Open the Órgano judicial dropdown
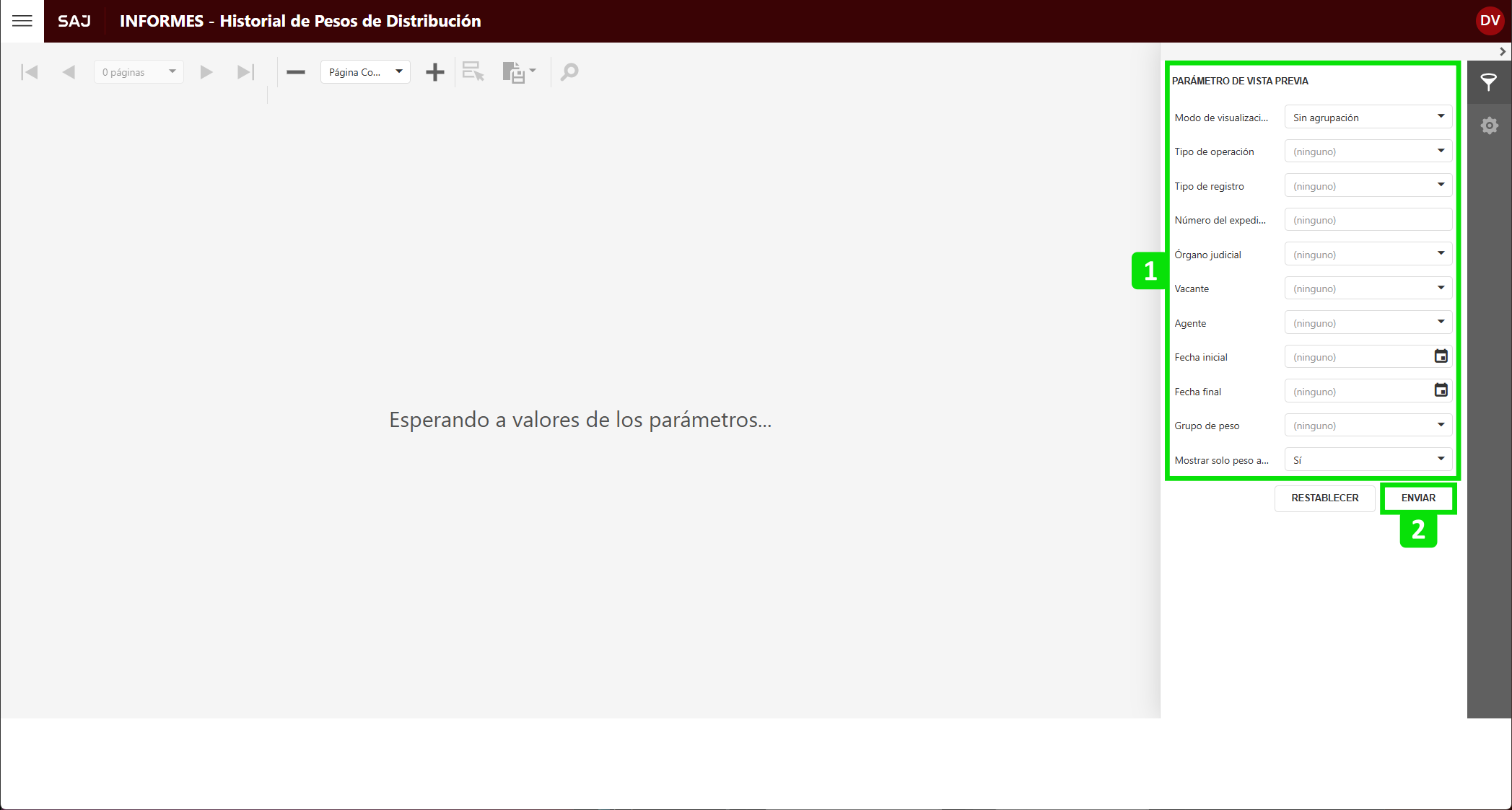The width and height of the screenshot is (1512, 810). tap(1368, 255)
